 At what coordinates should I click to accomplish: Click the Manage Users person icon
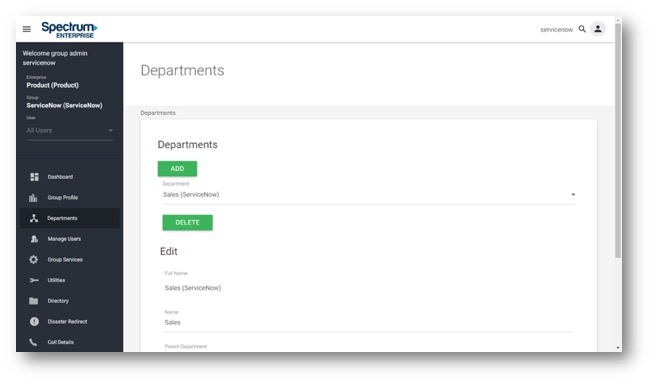coord(34,239)
